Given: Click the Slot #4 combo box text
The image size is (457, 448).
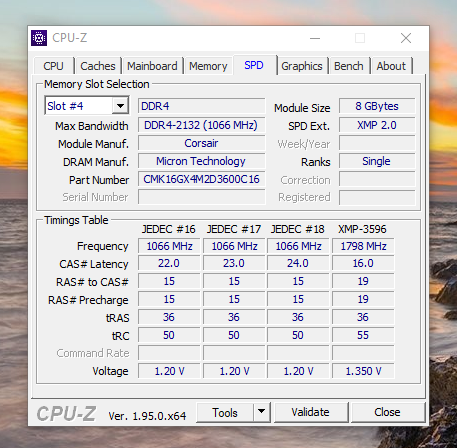Looking at the screenshot, I should [79, 106].
